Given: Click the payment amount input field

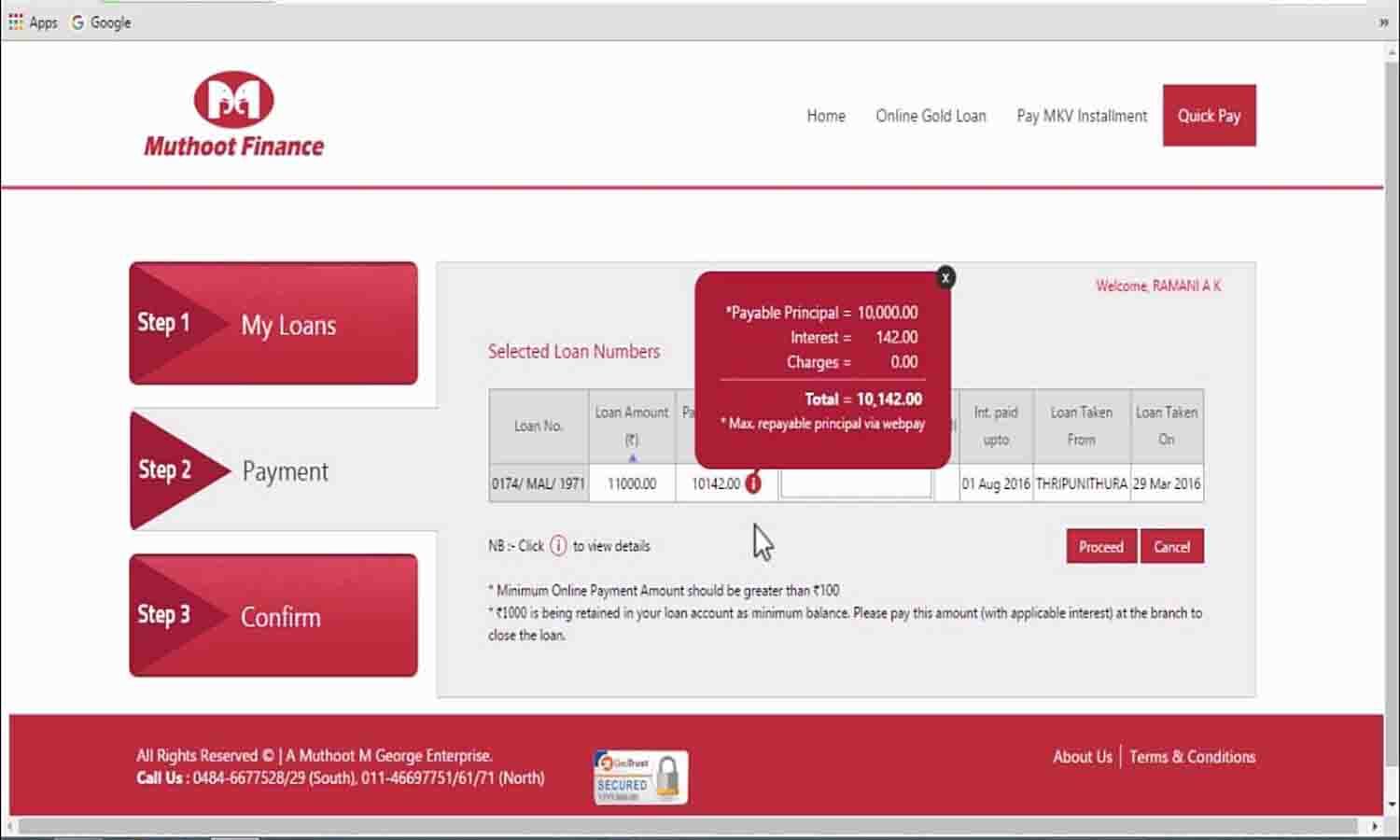Looking at the screenshot, I should (x=854, y=483).
